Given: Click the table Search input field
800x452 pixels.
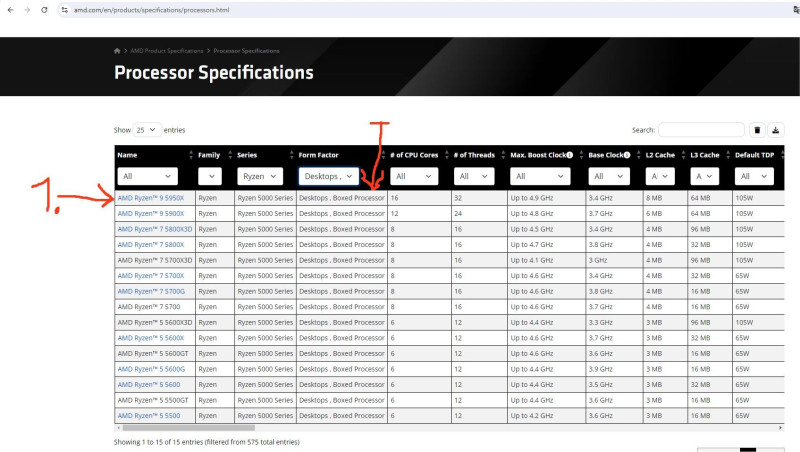Looking at the screenshot, I should pyautogui.click(x=701, y=130).
